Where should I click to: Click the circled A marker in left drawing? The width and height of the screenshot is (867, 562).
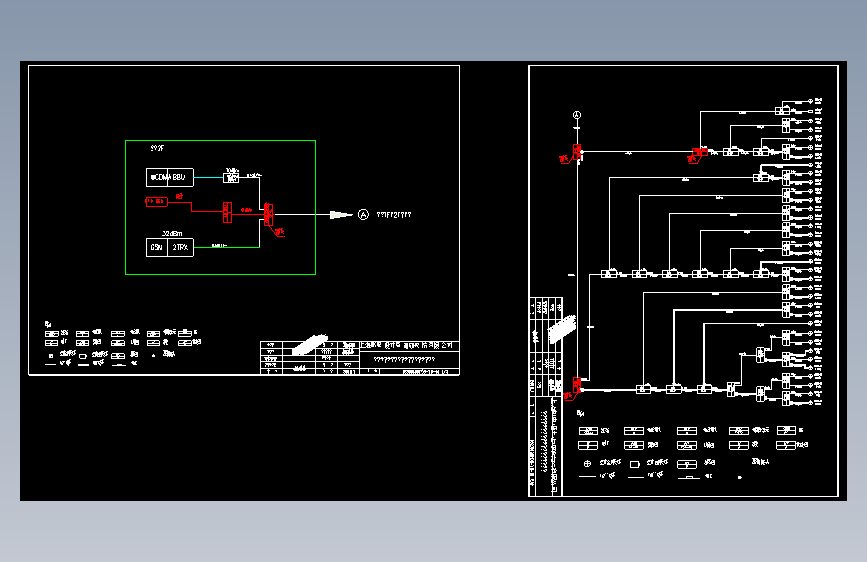tap(363, 215)
